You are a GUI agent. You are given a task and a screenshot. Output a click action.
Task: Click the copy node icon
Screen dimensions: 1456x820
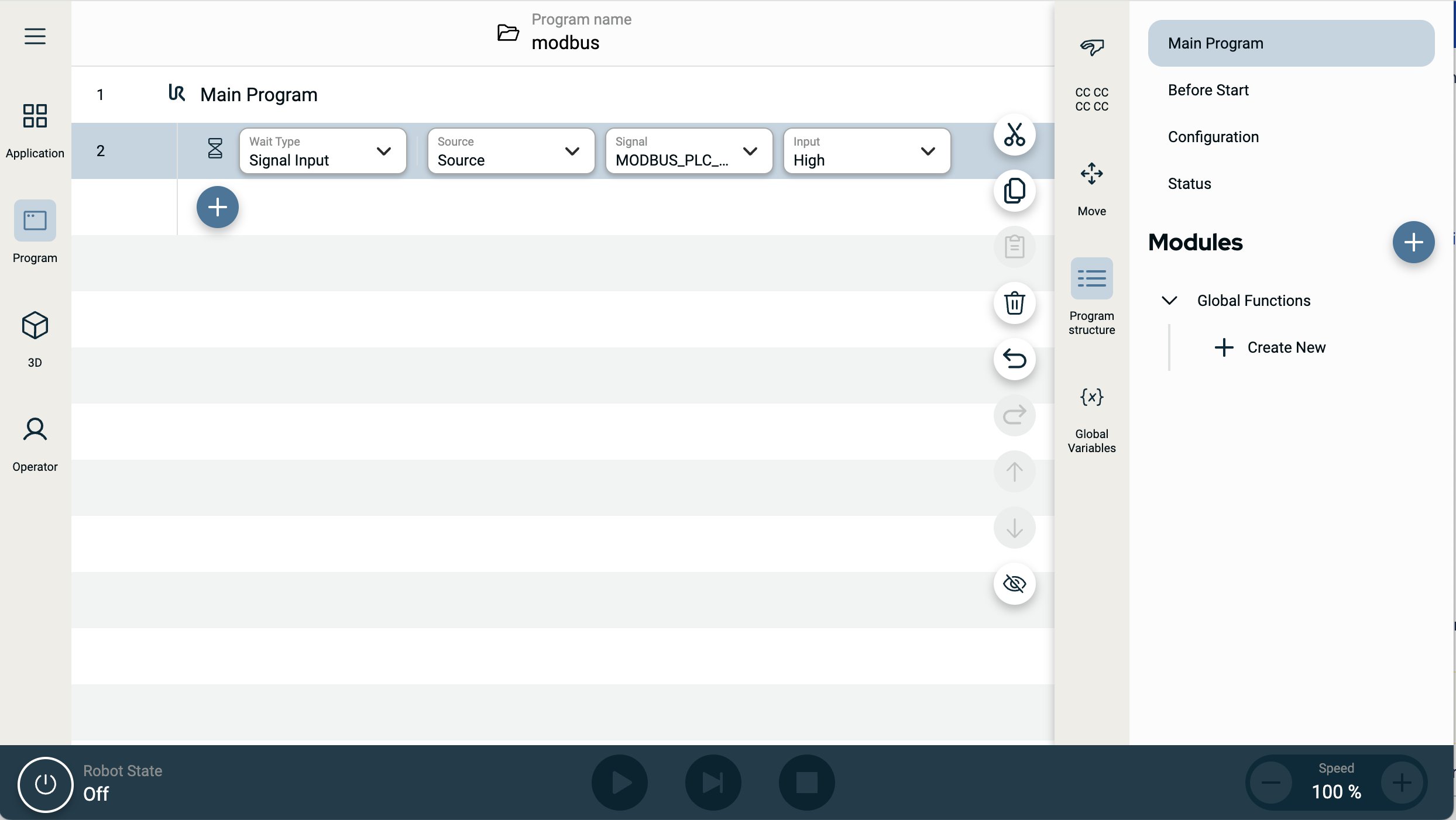pos(1014,191)
